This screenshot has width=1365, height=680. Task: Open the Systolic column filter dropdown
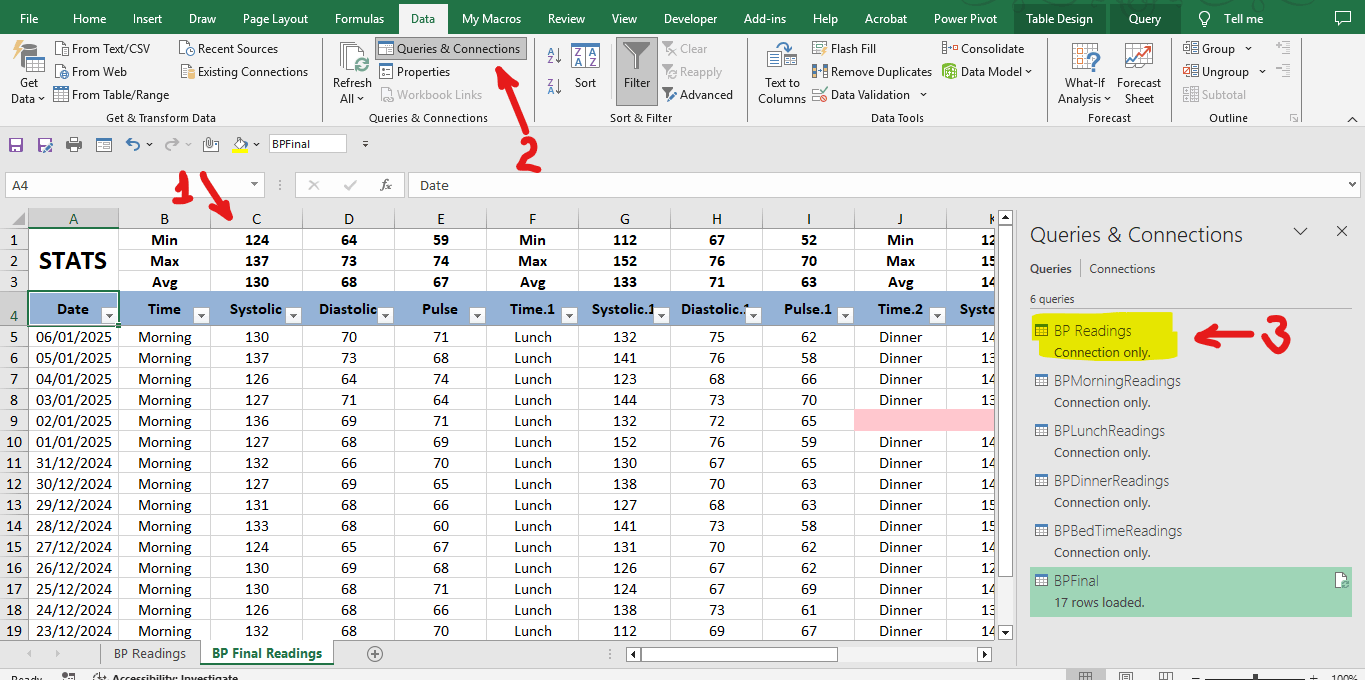pyautogui.click(x=293, y=315)
